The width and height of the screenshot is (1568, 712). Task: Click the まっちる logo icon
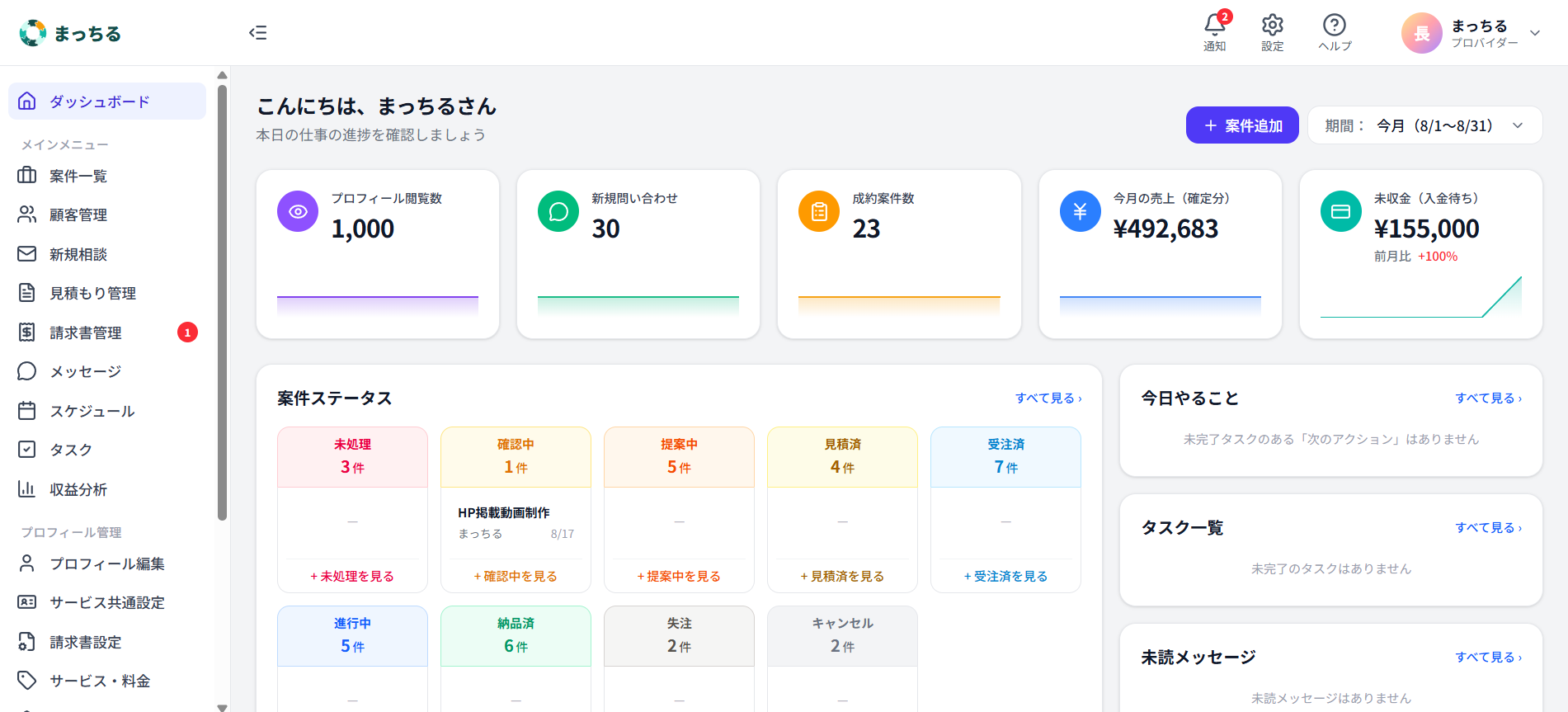(33, 33)
